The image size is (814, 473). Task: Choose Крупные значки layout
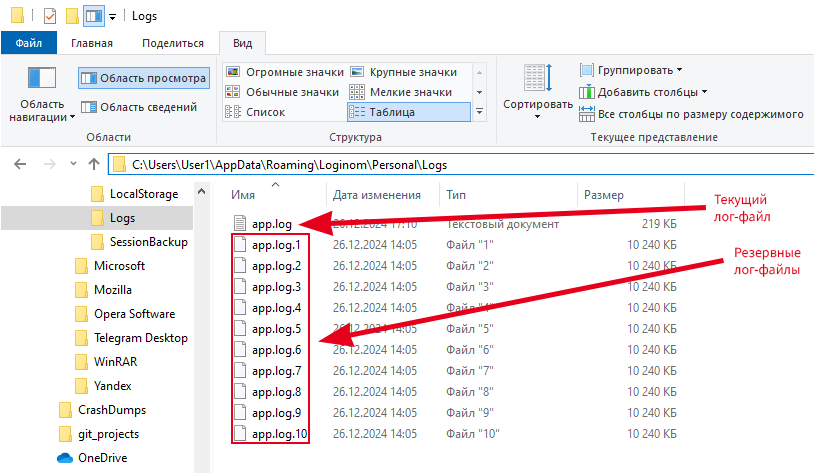coord(404,72)
